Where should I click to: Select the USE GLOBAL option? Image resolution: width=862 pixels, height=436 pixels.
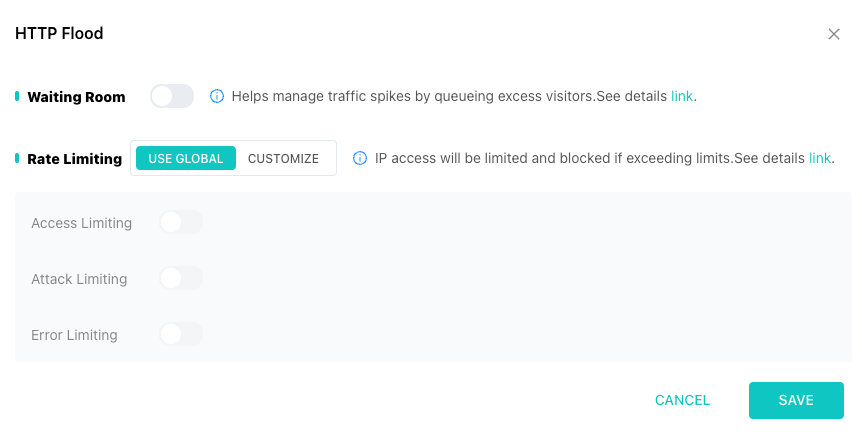[186, 158]
